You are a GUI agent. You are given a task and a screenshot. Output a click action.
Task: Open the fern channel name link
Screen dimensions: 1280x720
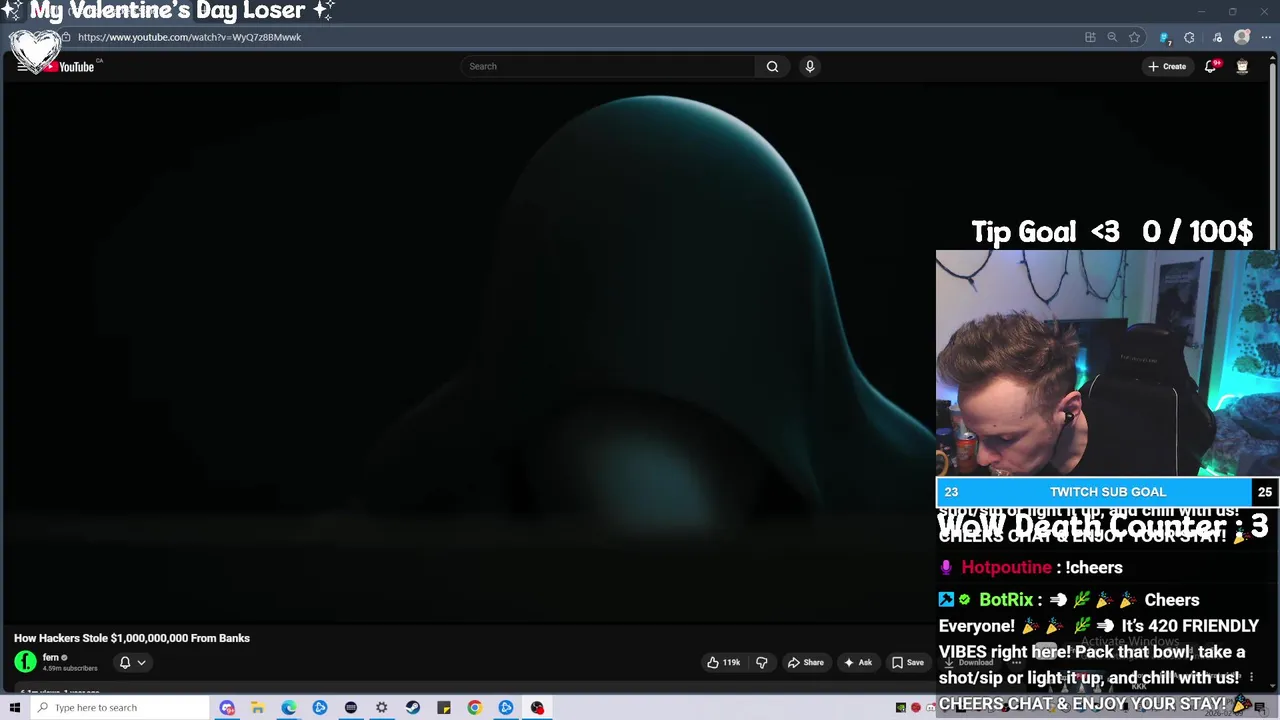pos(51,657)
